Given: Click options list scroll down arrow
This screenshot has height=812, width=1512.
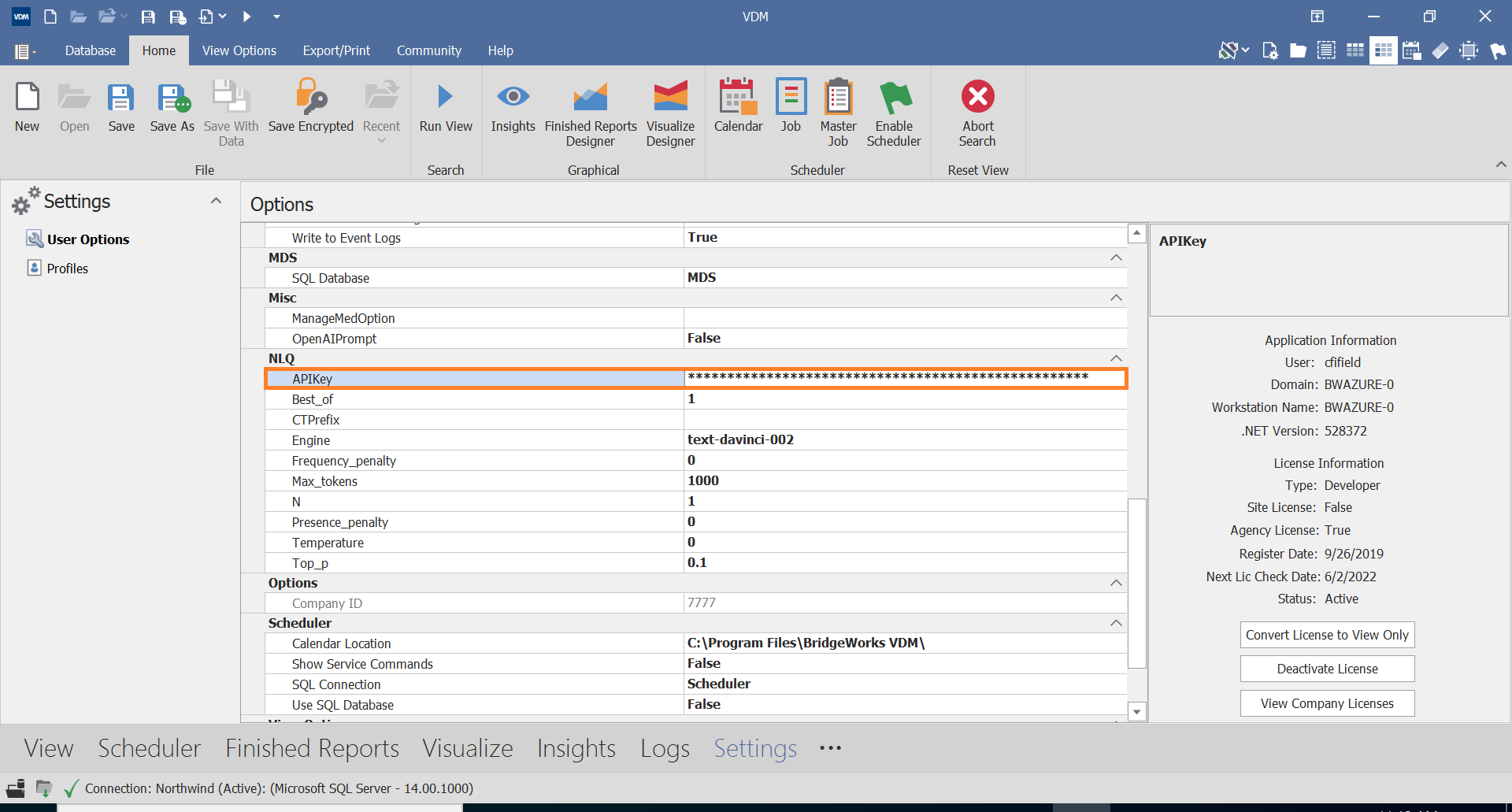Looking at the screenshot, I should point(1136,712).
